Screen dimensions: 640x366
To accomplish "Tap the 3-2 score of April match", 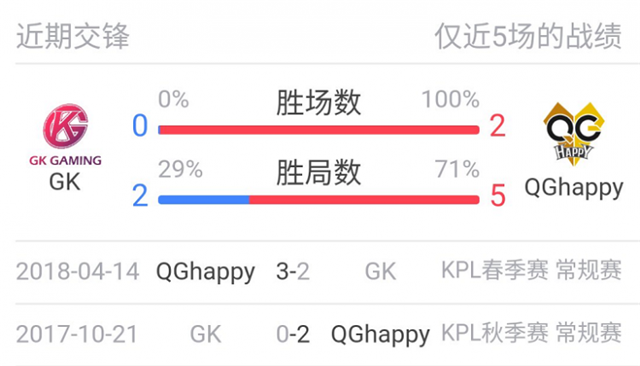I will [x=293, y=271].
